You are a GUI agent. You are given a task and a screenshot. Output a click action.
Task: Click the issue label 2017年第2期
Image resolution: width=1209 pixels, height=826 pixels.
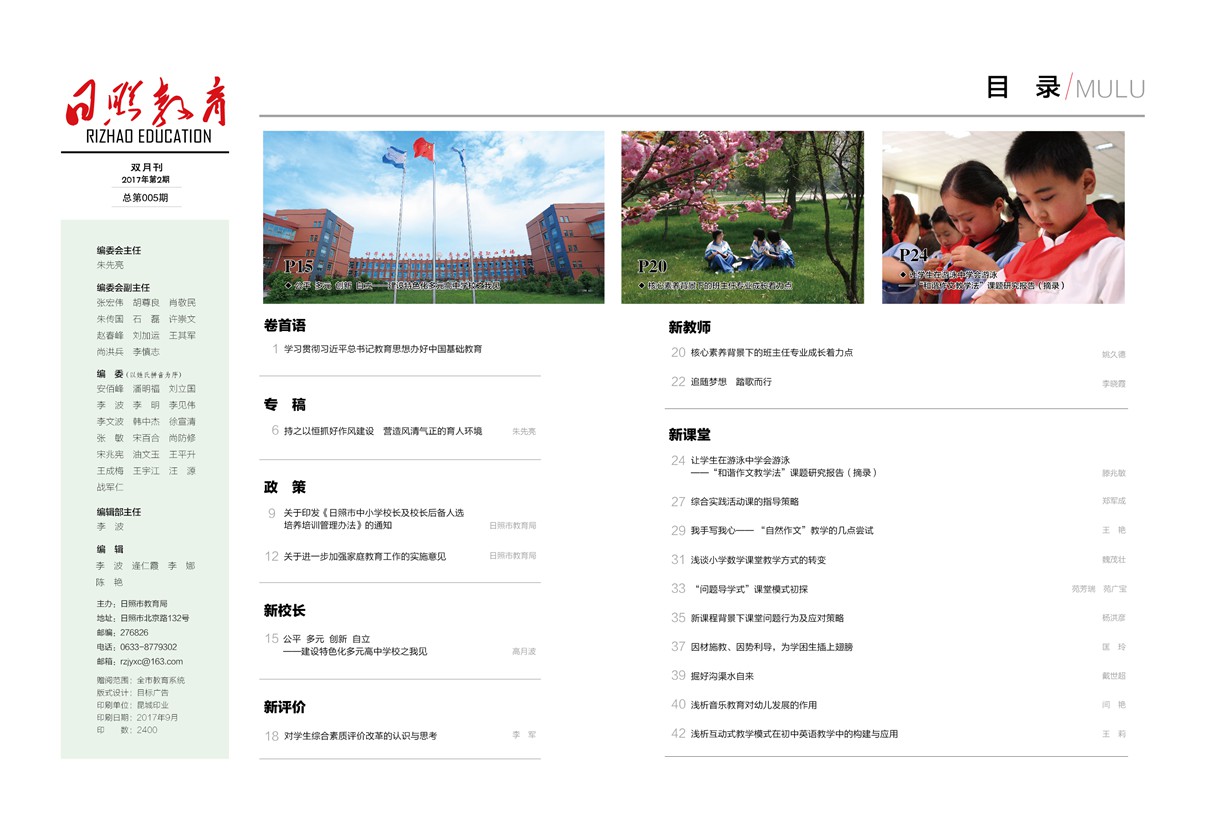(146, 180)
